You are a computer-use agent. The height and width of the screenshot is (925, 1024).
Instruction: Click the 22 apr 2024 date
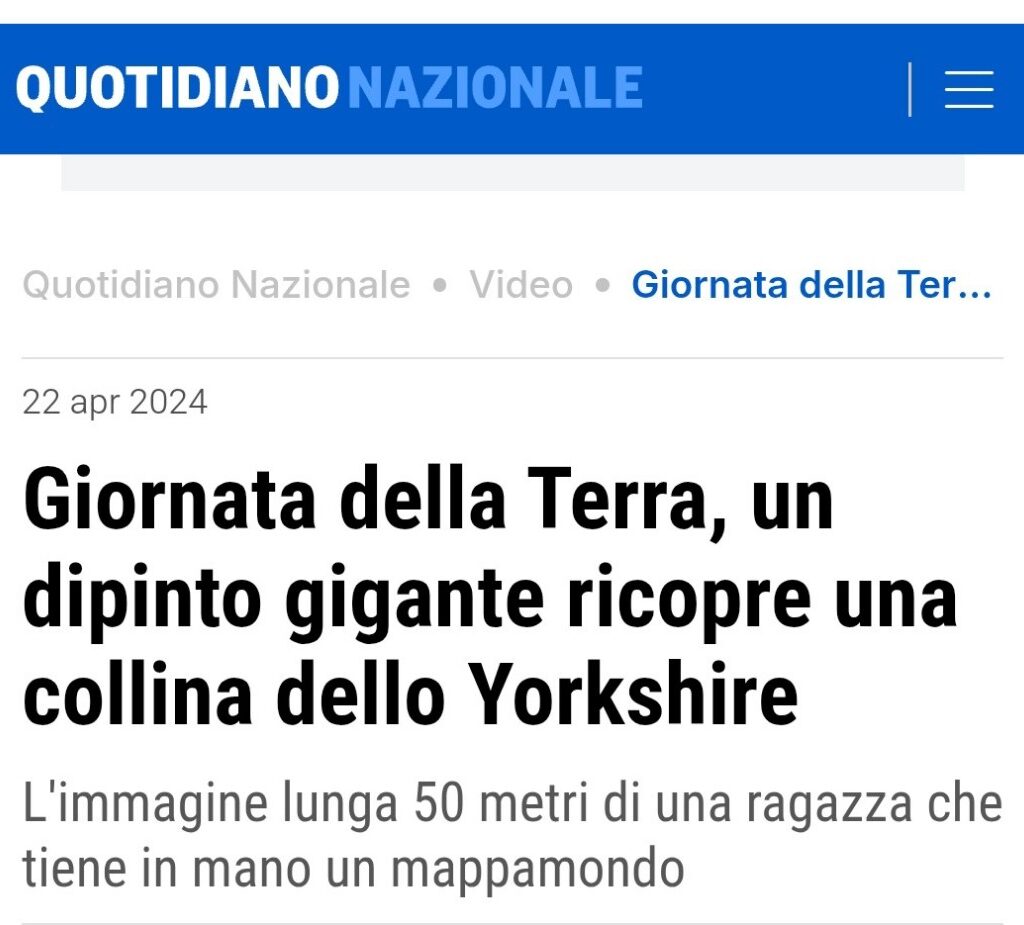point(115,402)
